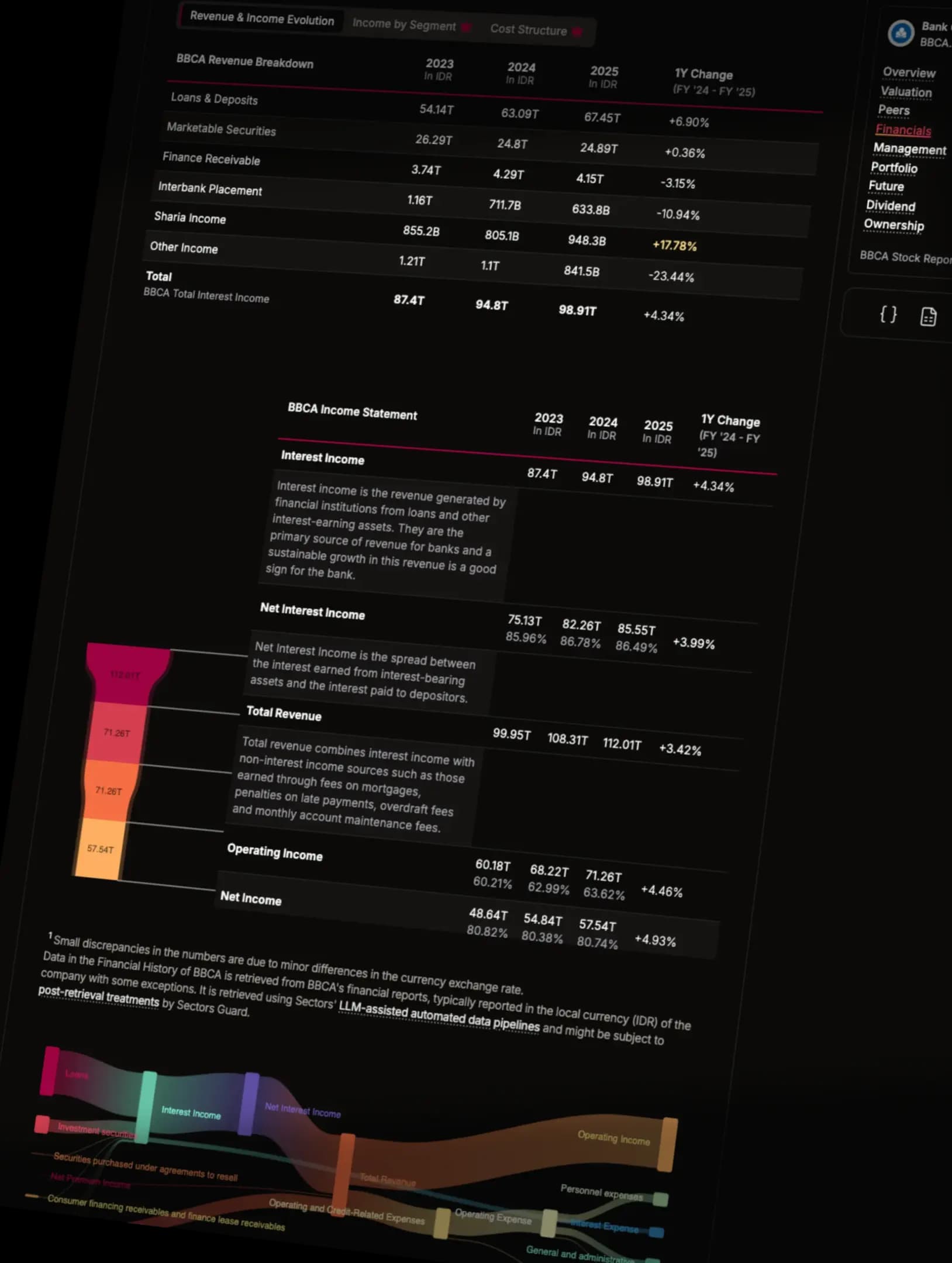Click the Personnel expenses Sankey node
This screenshot has height=1263, width=952.
(x=661, y=1200)
